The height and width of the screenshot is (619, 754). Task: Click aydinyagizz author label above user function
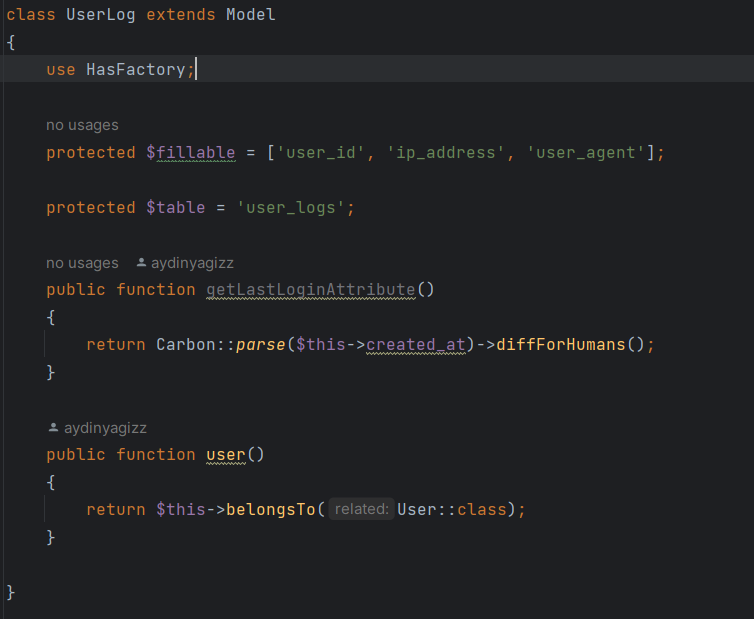click(105, 428)
